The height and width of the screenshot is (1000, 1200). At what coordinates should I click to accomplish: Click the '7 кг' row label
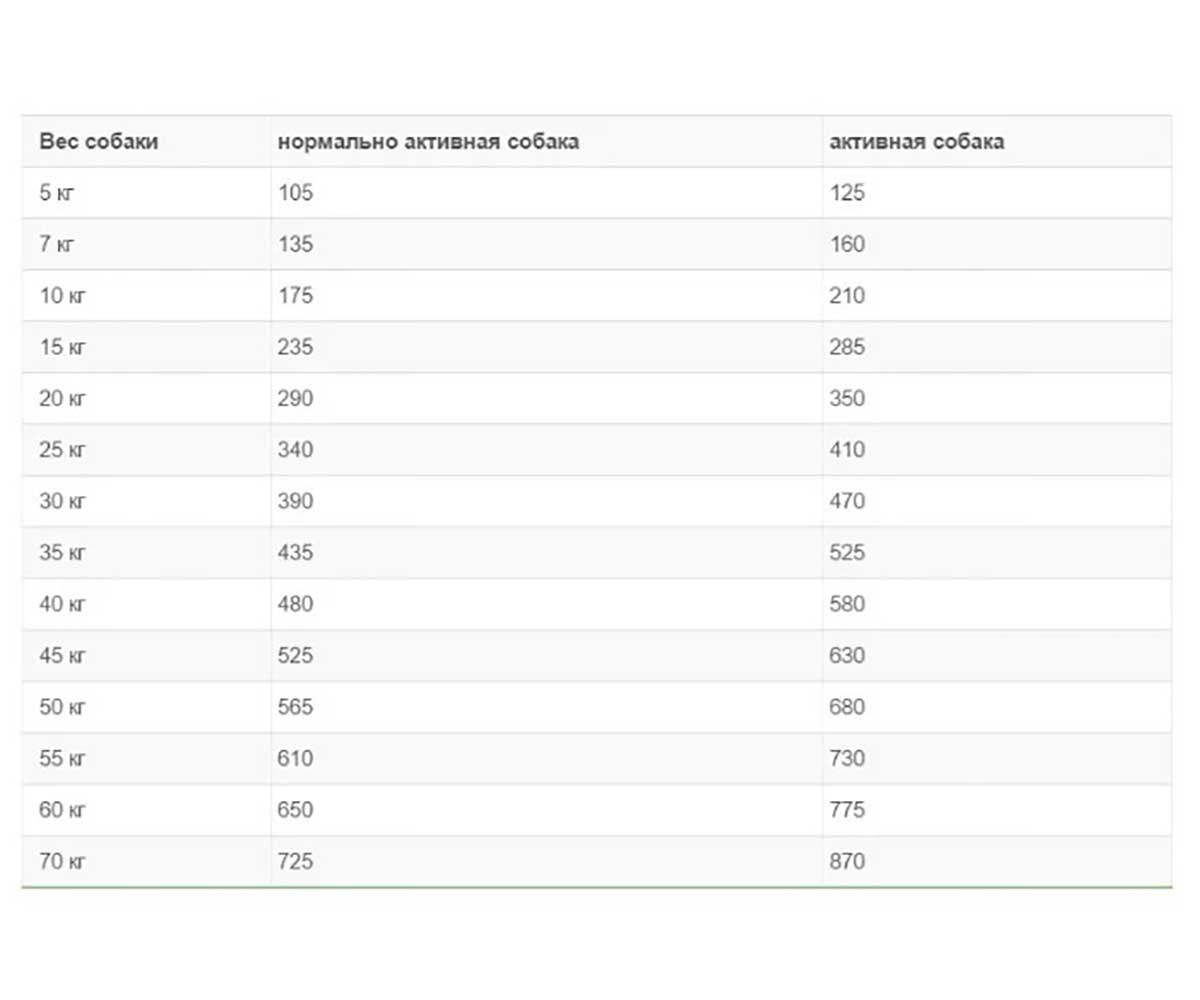click(x=57, y=245)
